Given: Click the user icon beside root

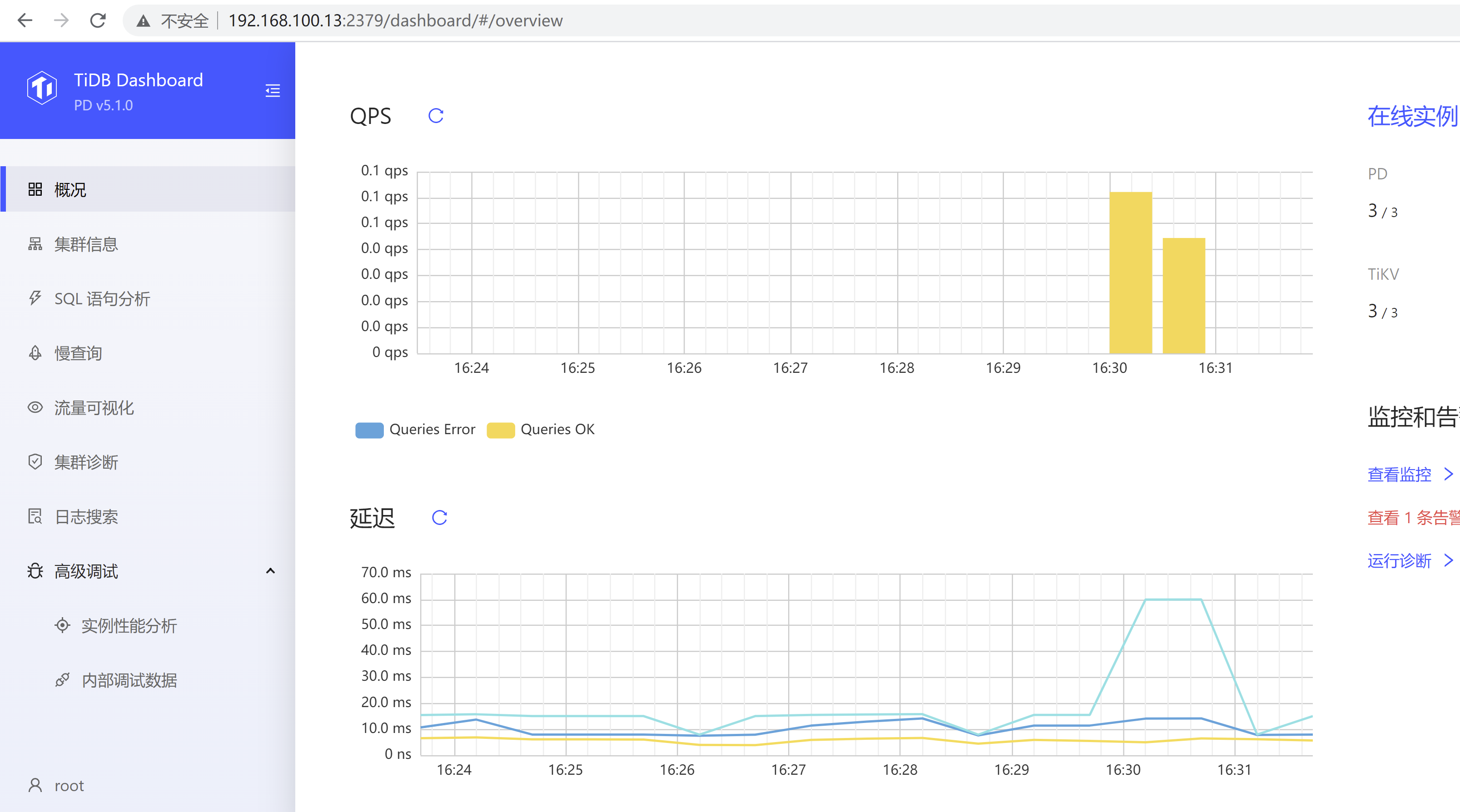Looking at the screenshot, I should tap(35, 785).
